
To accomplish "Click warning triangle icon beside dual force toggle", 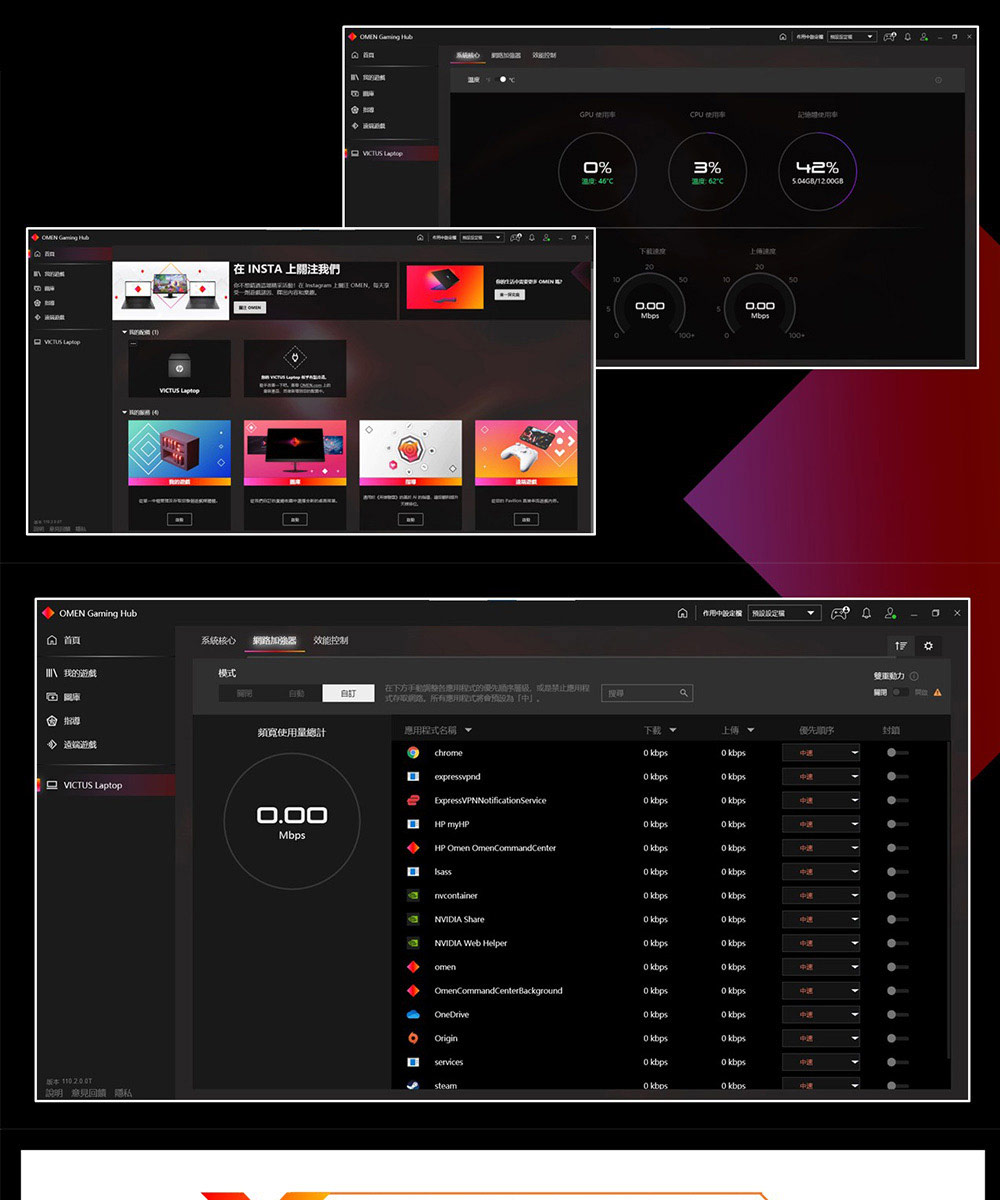I will [937, 692].
